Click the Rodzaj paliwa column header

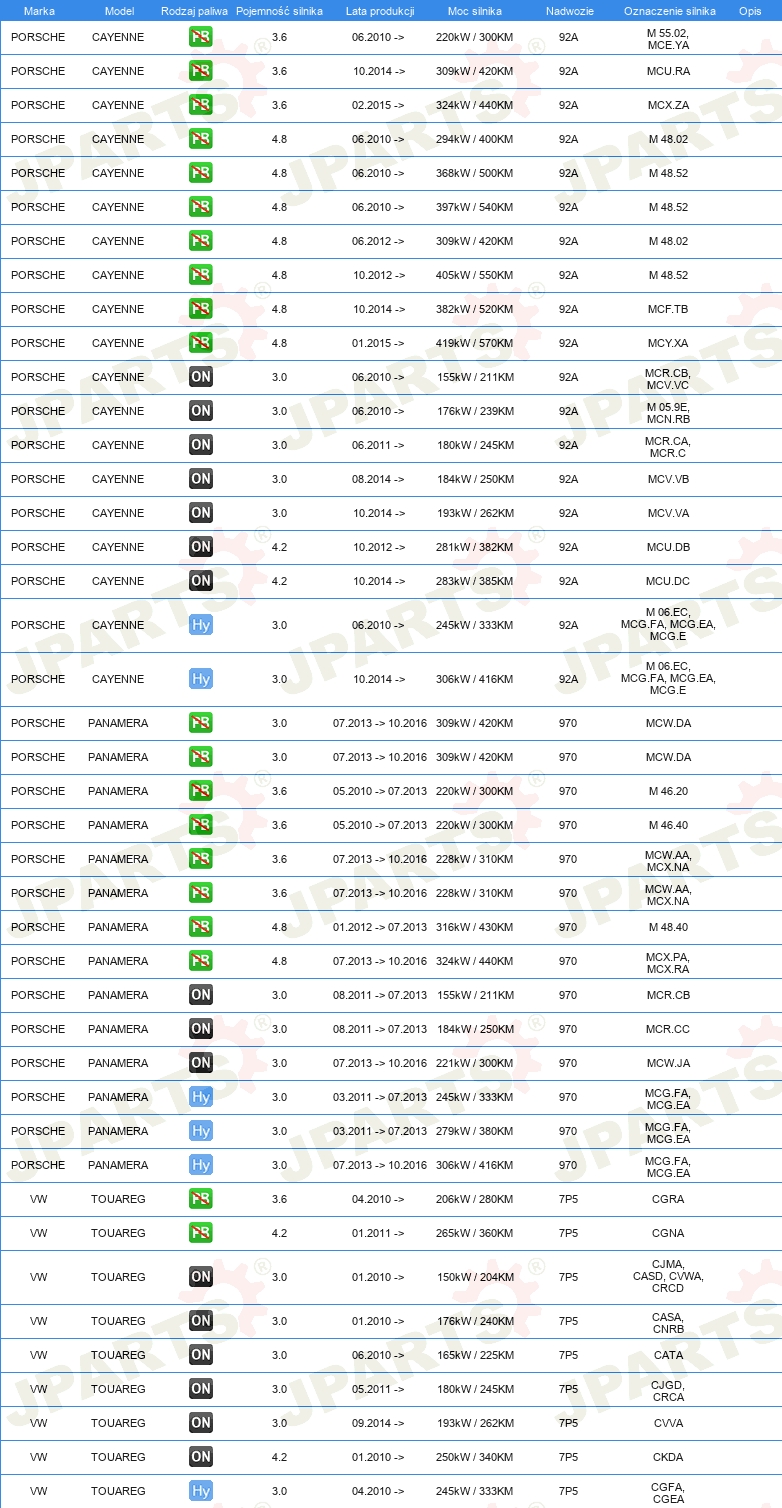pos(195,11)
